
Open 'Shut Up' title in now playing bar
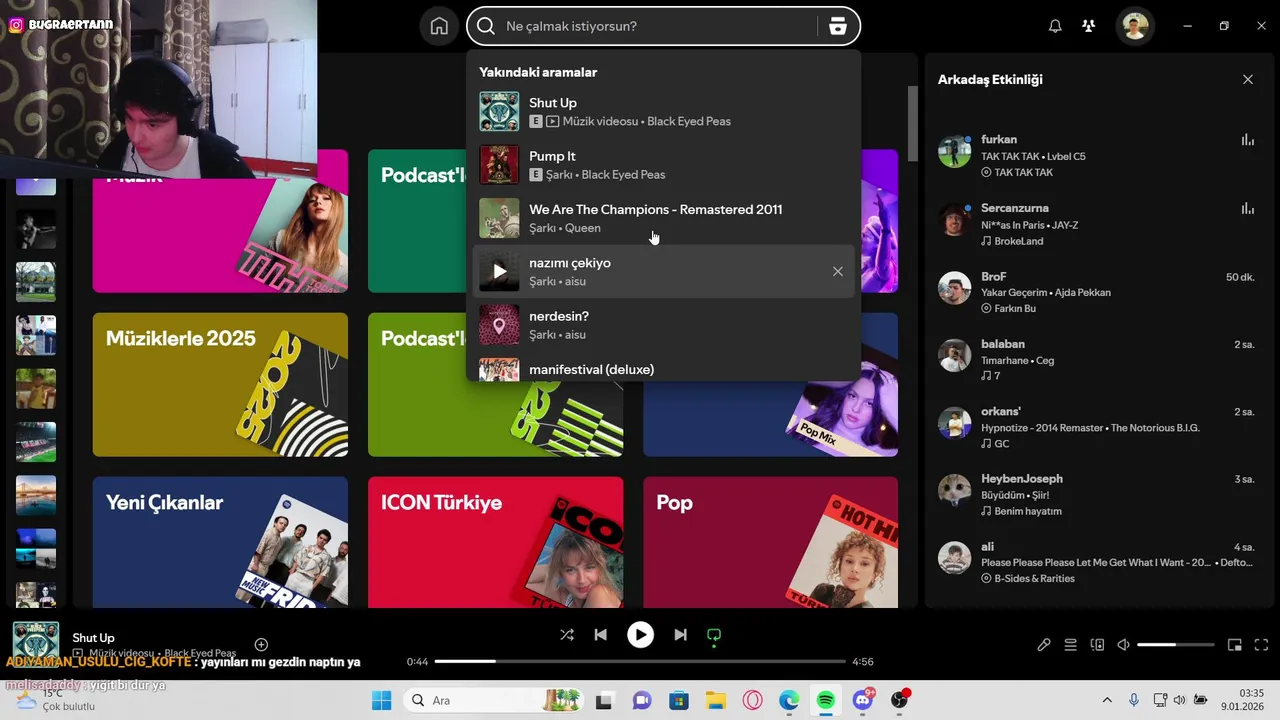tap(93, 638)
